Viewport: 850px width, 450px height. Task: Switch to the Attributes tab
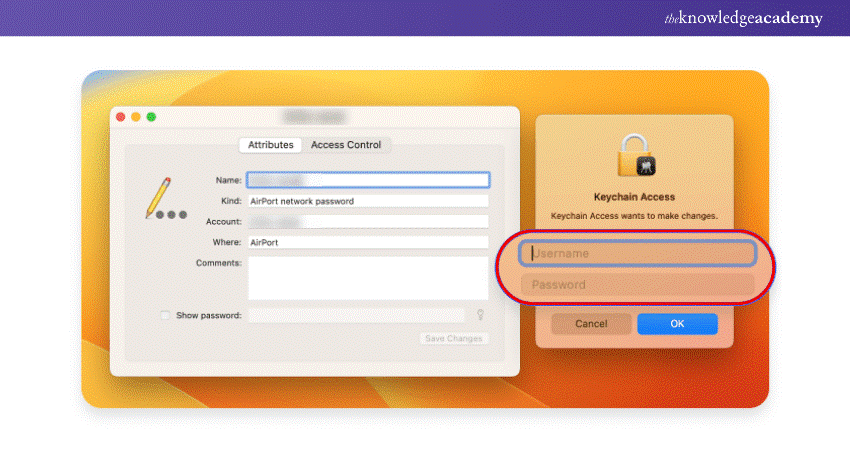(271, 145)
